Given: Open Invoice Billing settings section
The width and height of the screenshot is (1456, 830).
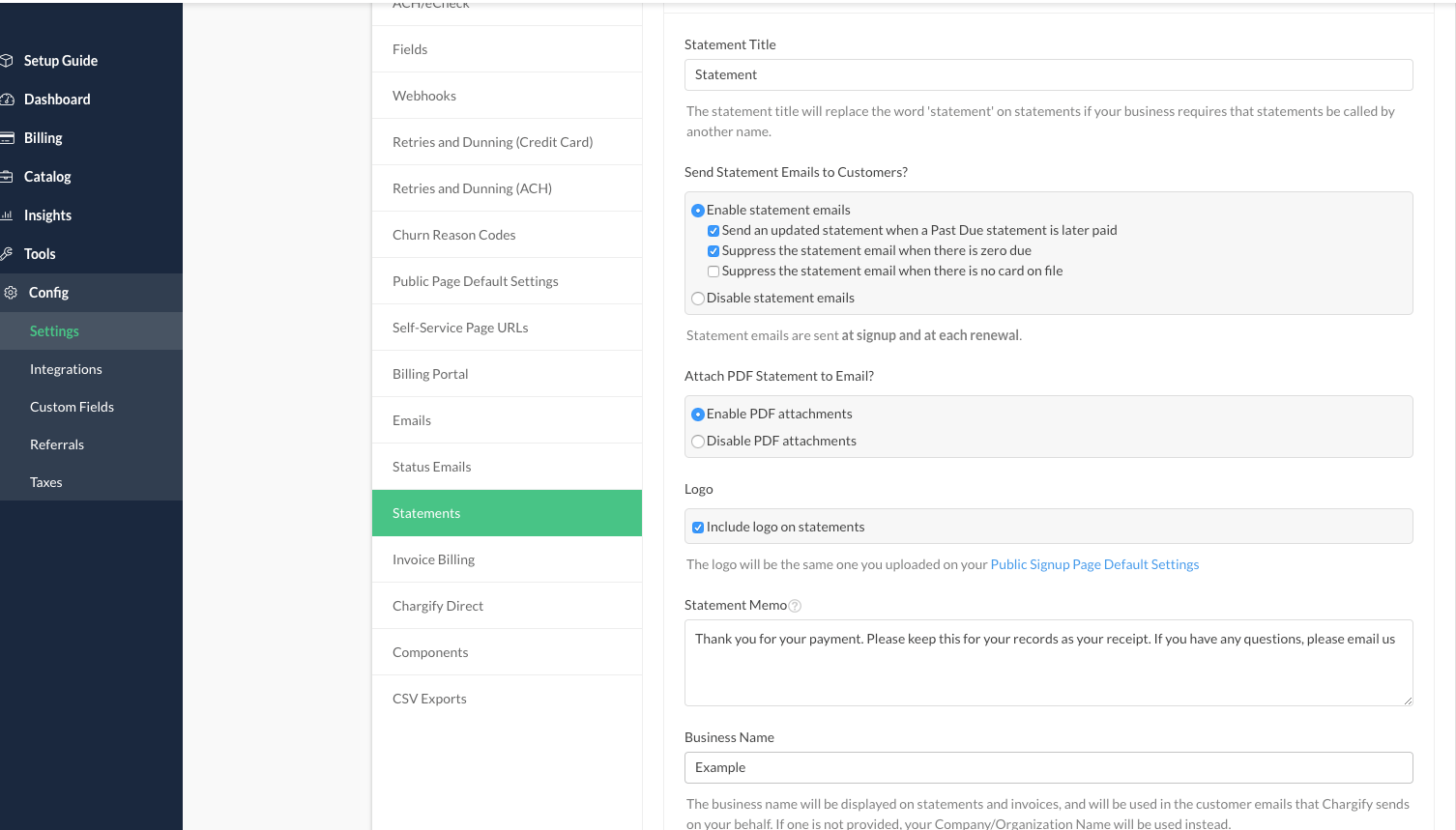Looking at the screenshot, I should tap(433, 559).
